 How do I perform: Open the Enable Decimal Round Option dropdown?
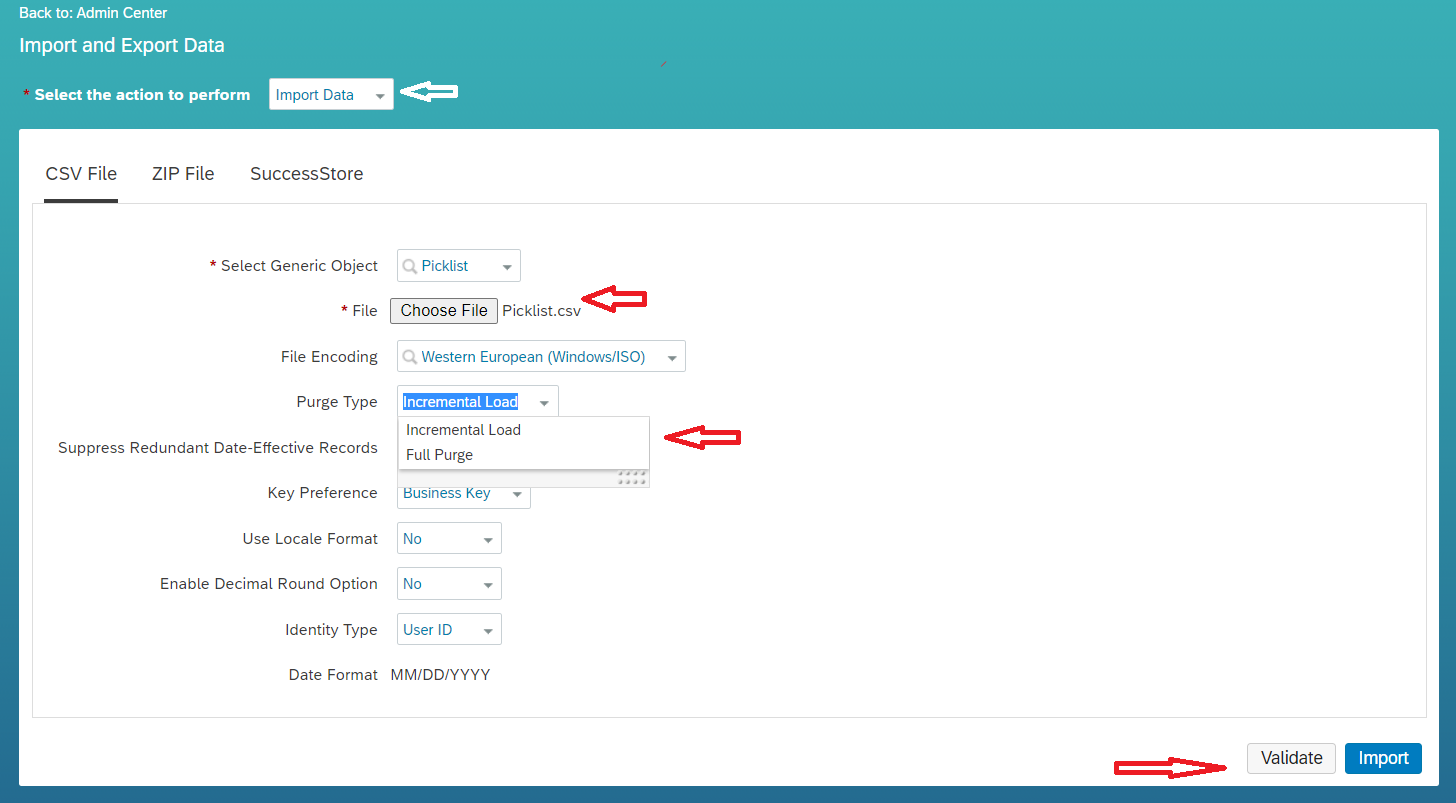click(x=449, y=583)
